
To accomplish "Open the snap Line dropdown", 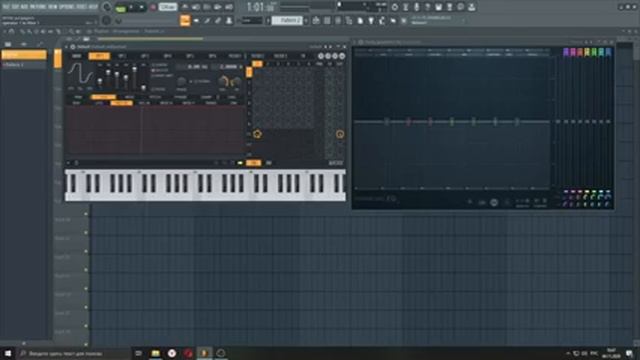I will point(252,20).
